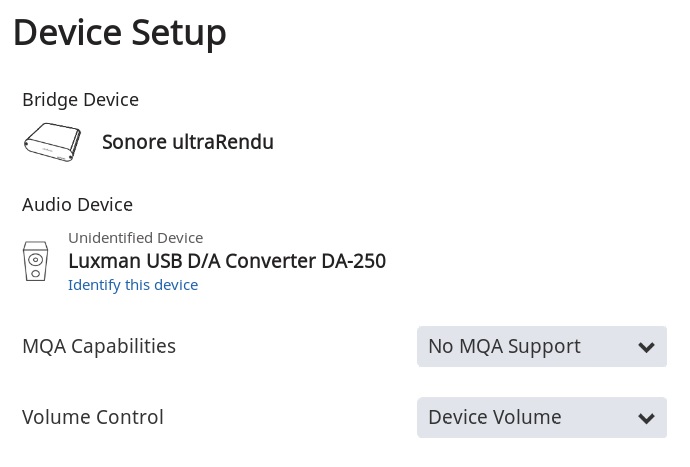Select the No MQA Support value text
Viewport: 690px width, 467px height.
[x=504, y=346]
